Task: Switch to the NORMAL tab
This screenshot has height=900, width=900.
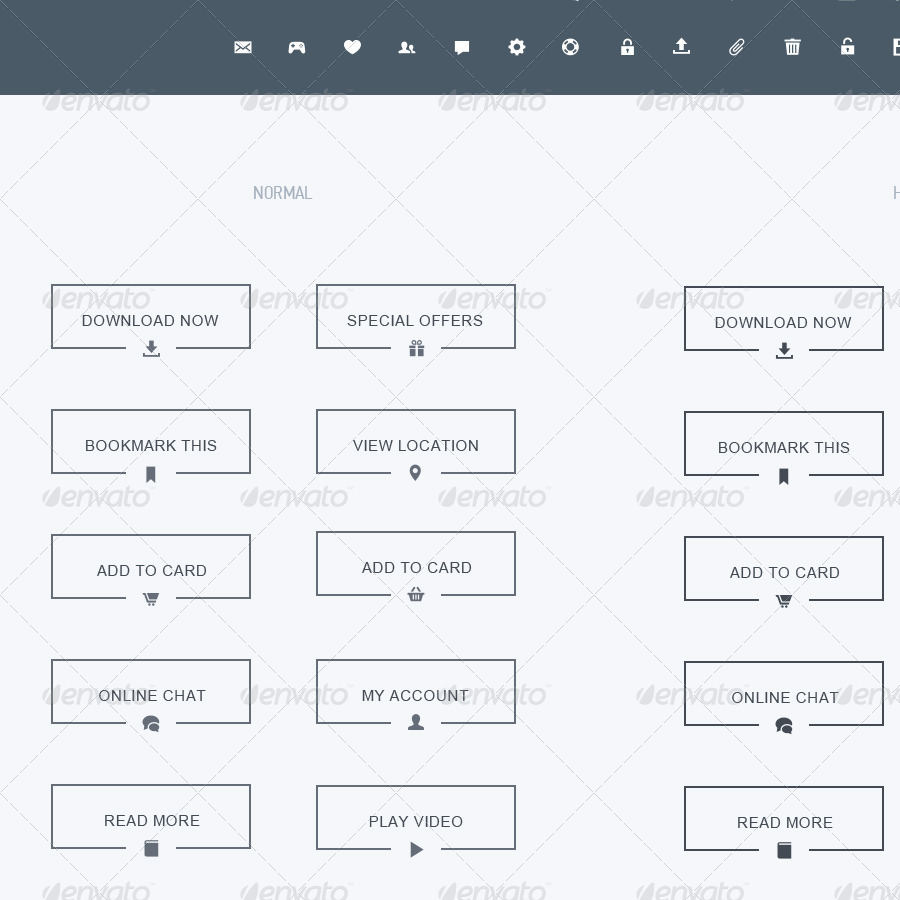Action: tap(283, 192)
